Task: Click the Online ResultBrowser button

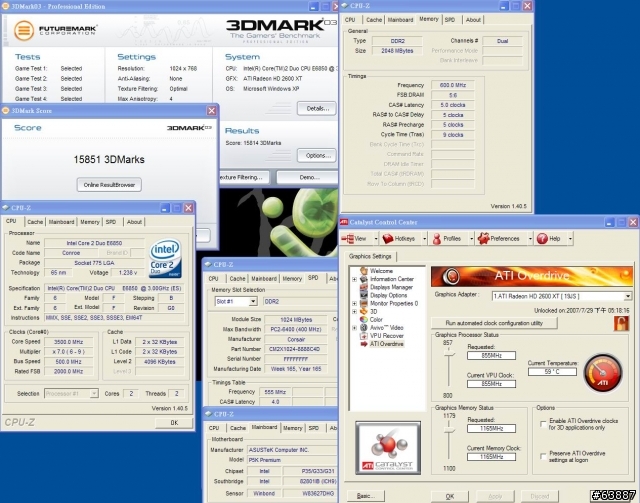Action: click(109, 185)
